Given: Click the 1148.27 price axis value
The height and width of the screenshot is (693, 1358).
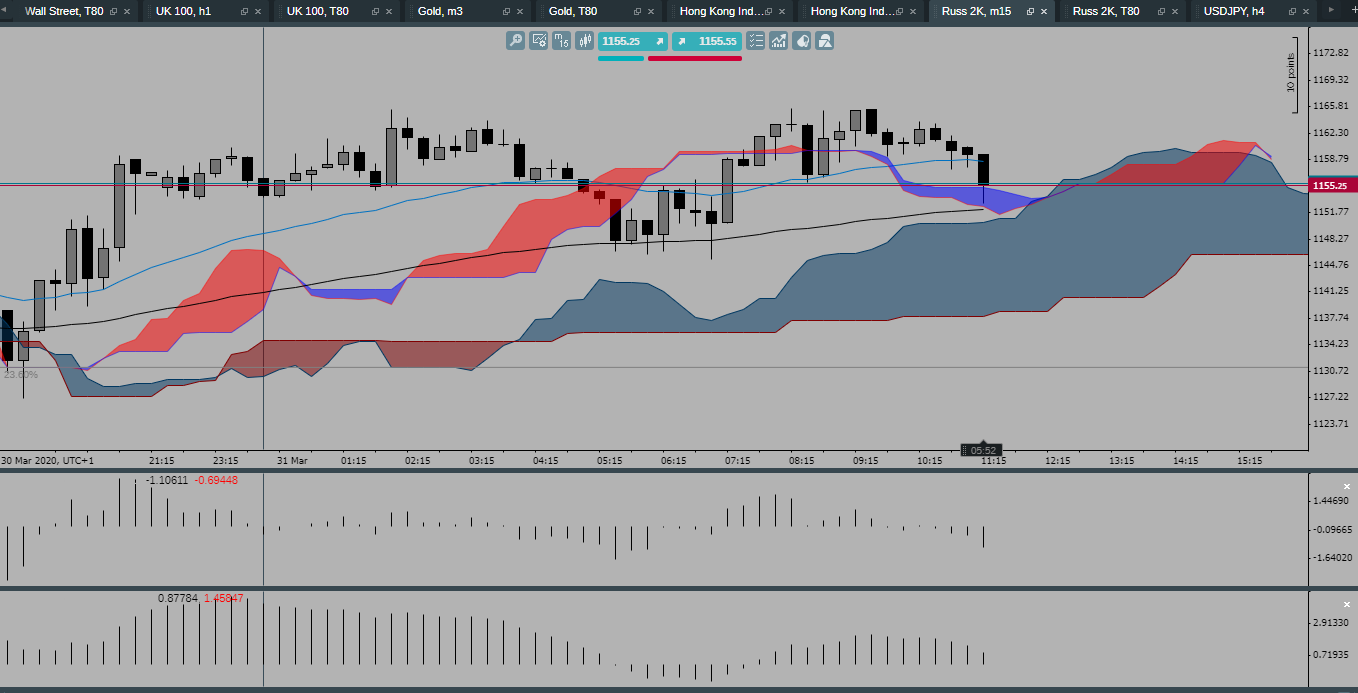Looking at the screenshot, I should pyautogui.click(x=1333, y=238).
